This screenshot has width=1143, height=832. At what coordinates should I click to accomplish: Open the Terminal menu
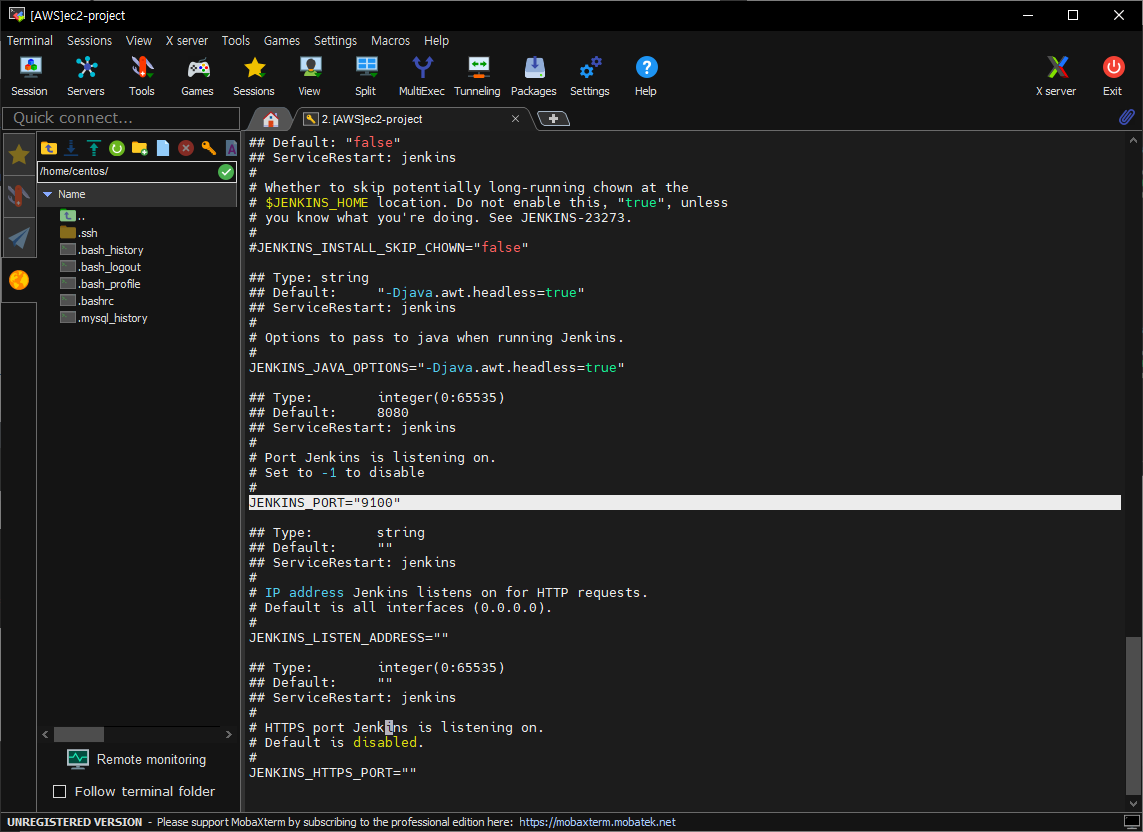pyautogui.click(x=30, y=41)
